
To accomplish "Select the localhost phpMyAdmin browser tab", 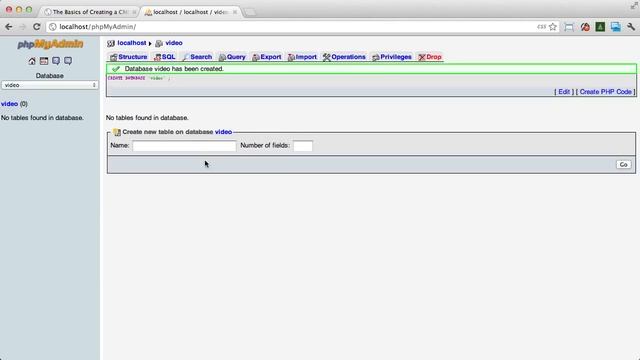I will point(189,12).
